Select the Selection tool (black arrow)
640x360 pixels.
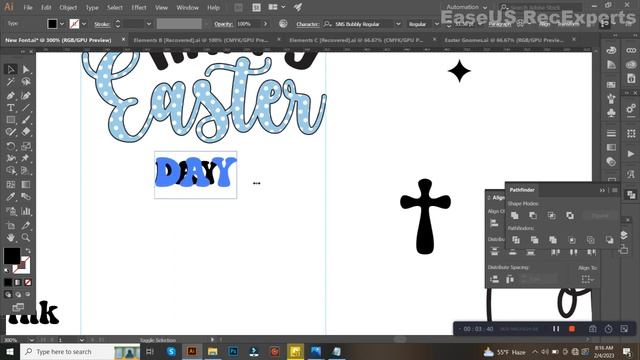coord(11,69)
